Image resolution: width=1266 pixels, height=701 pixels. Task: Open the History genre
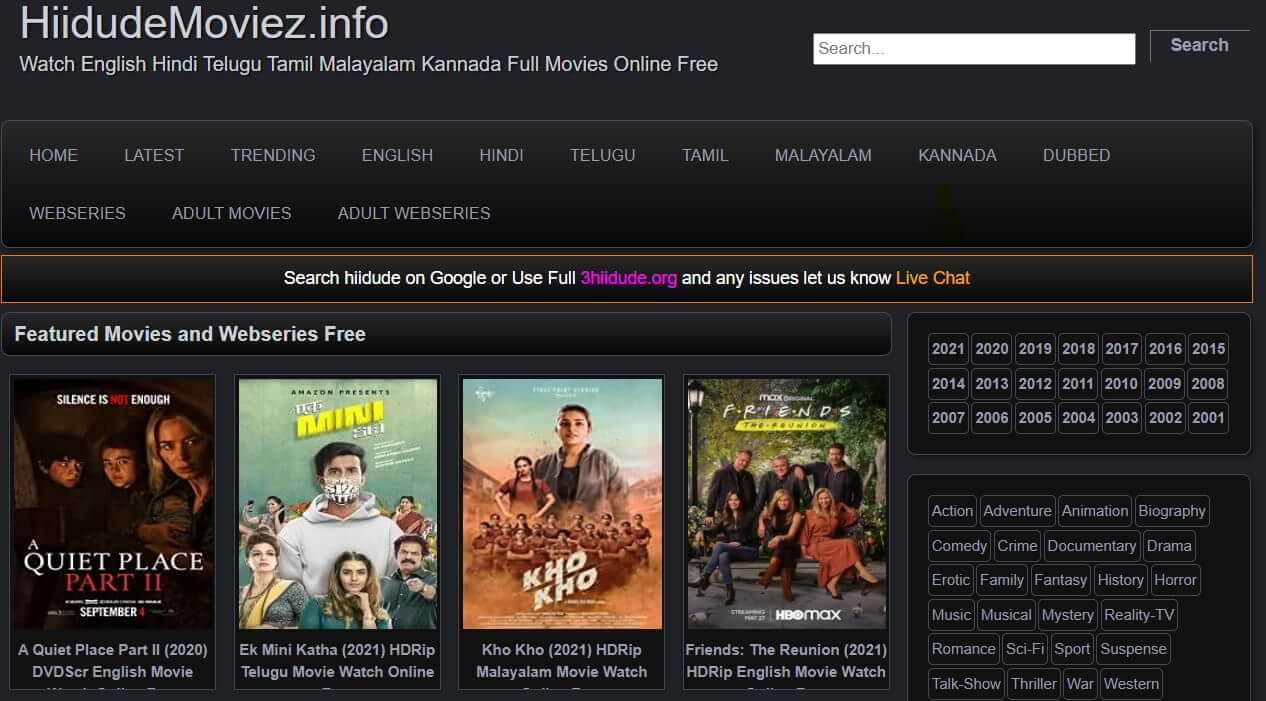[x=1121, y=580]
